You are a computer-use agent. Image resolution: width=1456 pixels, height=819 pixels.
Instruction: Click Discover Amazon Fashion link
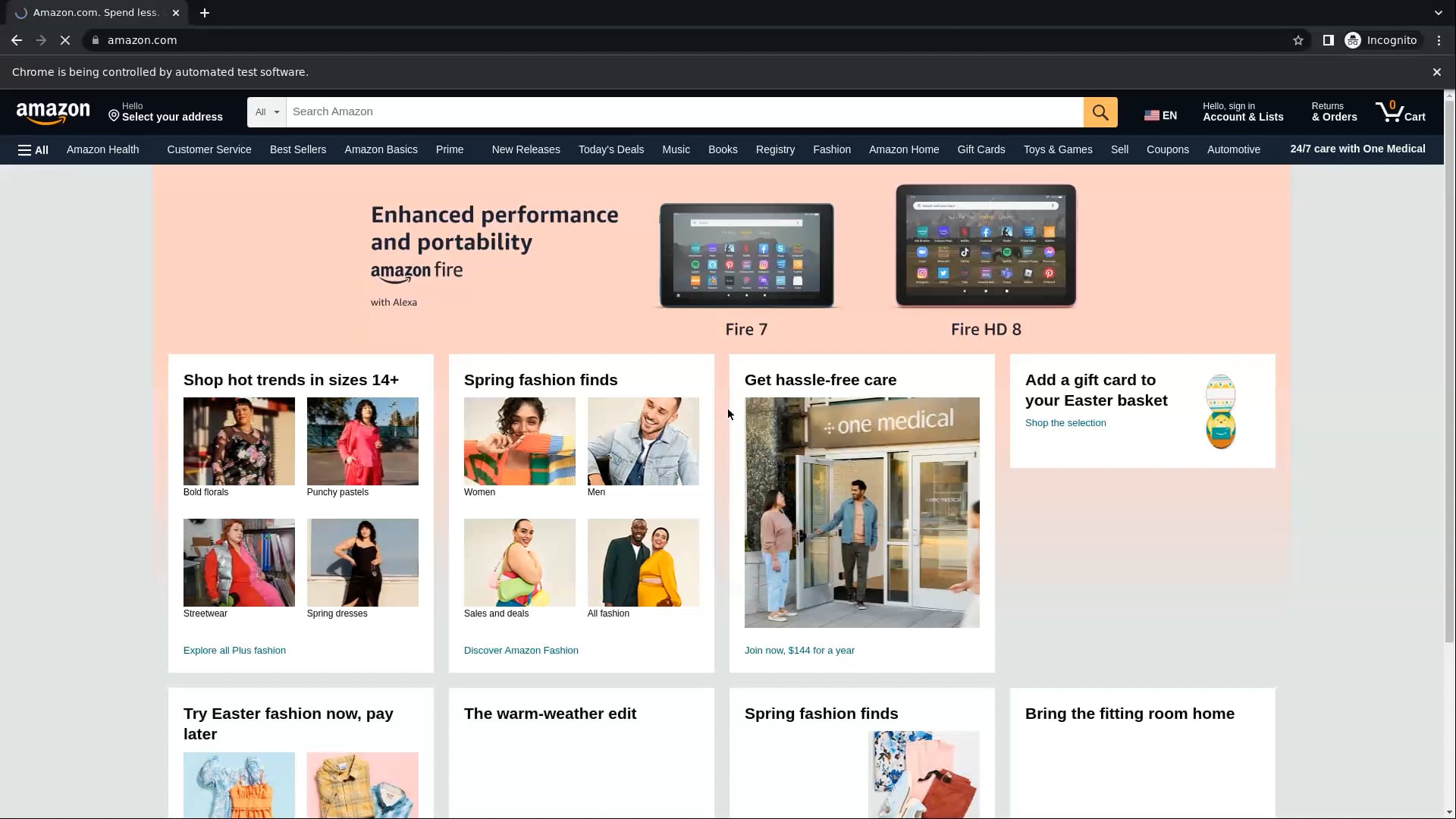click(521, 651)
